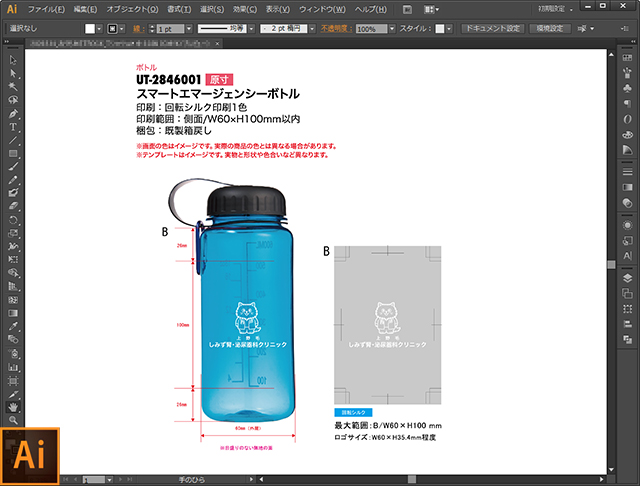The height and width of the screenshot is (486, 640).
Task: Expand the stroke weight 1 pt dropdown
Action: [x=189, y=29]
